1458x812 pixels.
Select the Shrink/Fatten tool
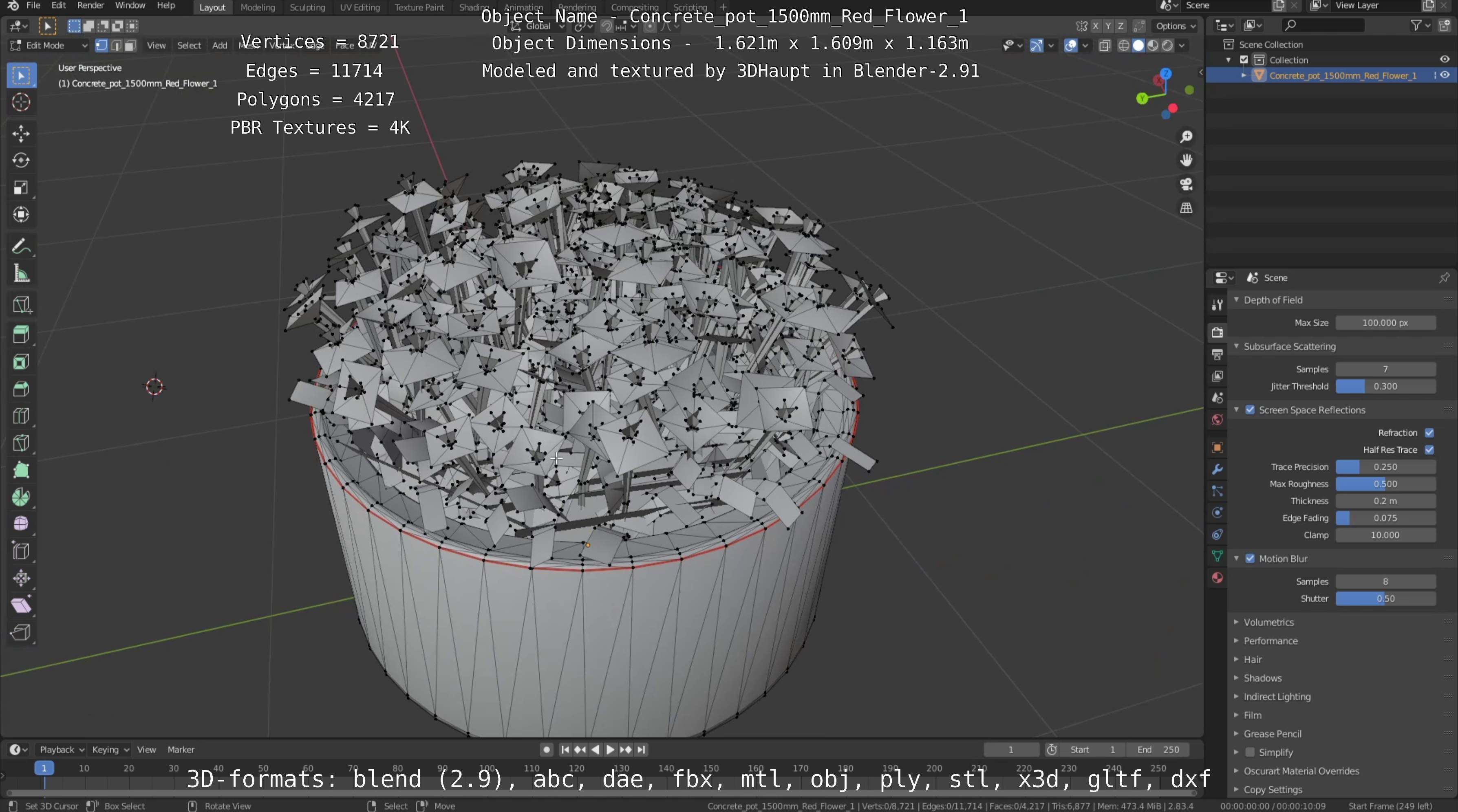[x=21, y=578]
